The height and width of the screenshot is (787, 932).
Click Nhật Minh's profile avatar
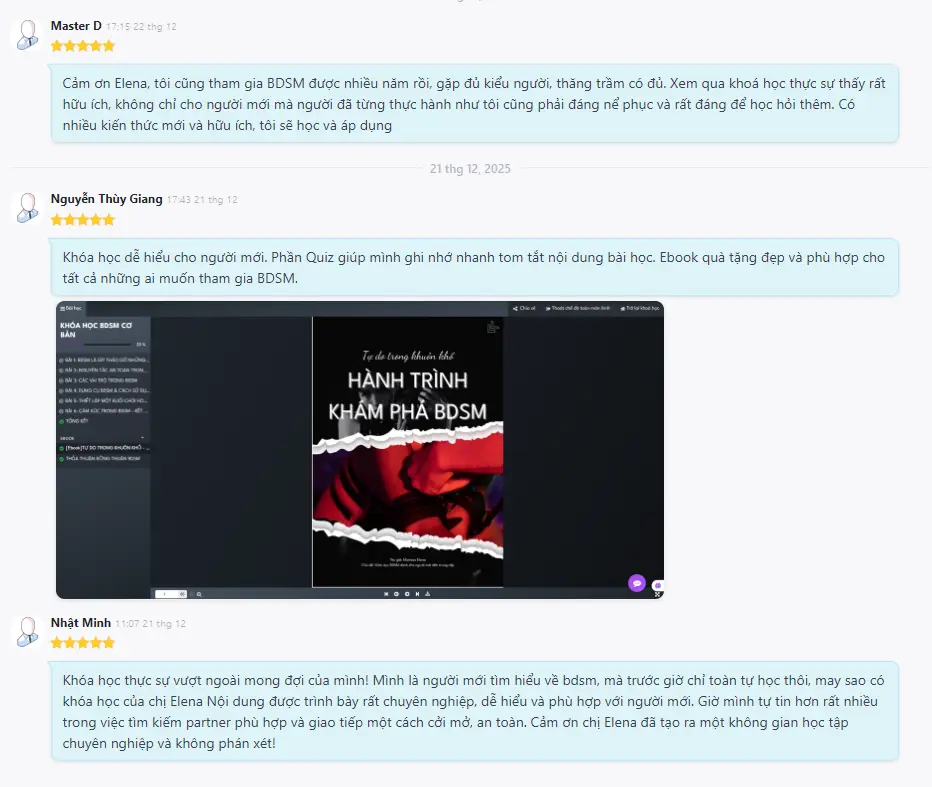coord(25,632)
